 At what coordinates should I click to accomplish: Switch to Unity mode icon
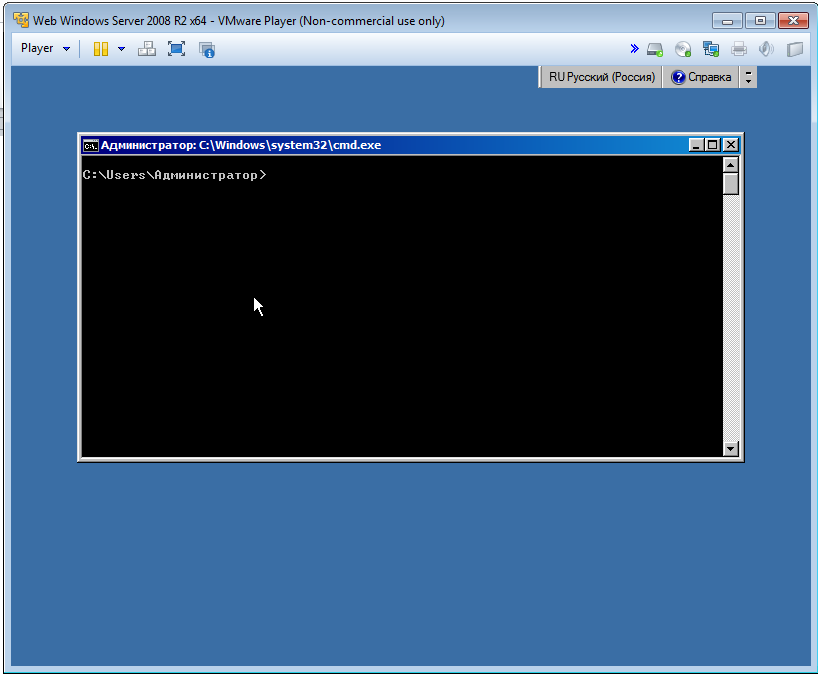pos(207,50)
